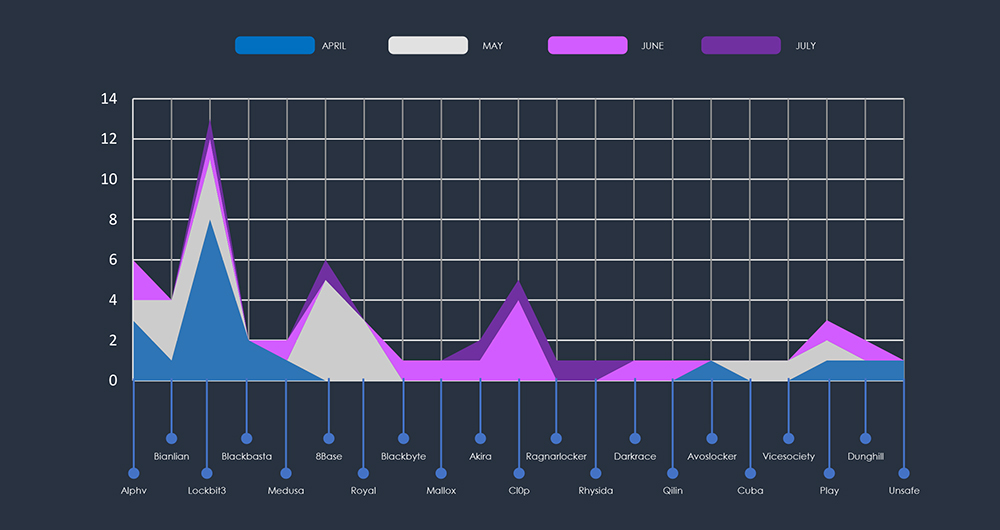Click the Medusa axis label
This screenshot has height=530, width=1000.
coord(286,491)
